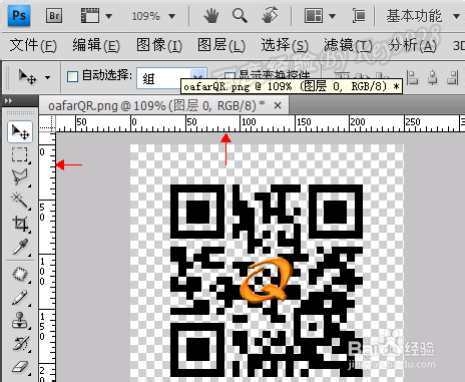Expand the tool preset dropdown arrow in options bar
The width and height of the screenshot is (465, 382).
pos(47,77)
